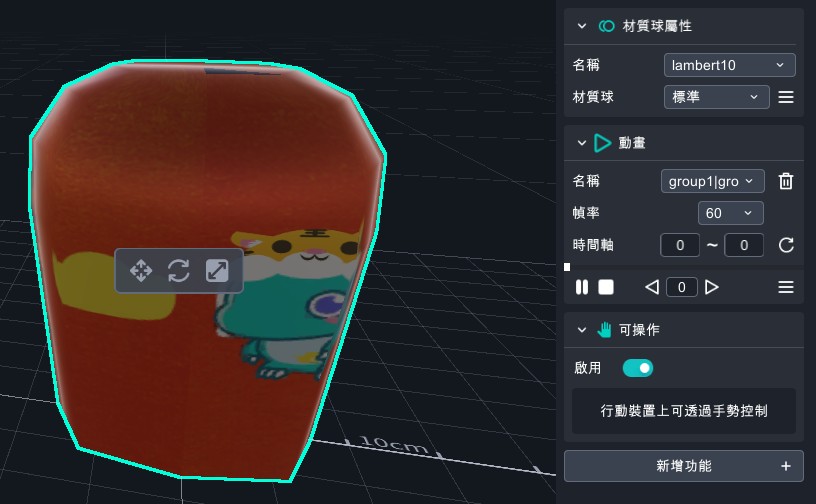The width and height of the screenshot is (816, 504).
Task: Click the timeline start value field
Action: pyautogui.click(x=680, y=245)
